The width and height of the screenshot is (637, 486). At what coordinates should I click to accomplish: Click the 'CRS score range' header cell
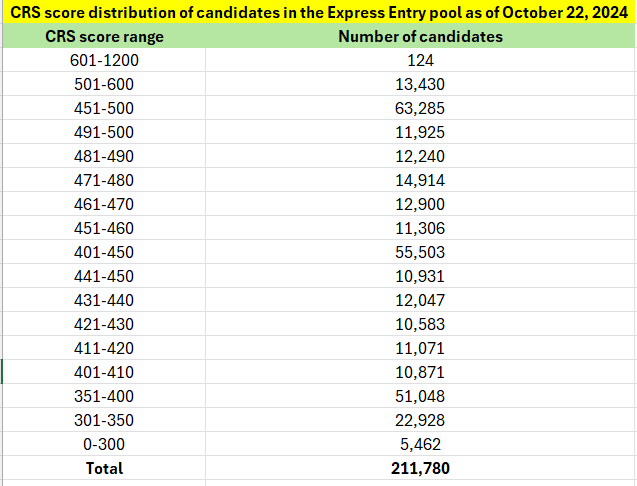[104, 36]
